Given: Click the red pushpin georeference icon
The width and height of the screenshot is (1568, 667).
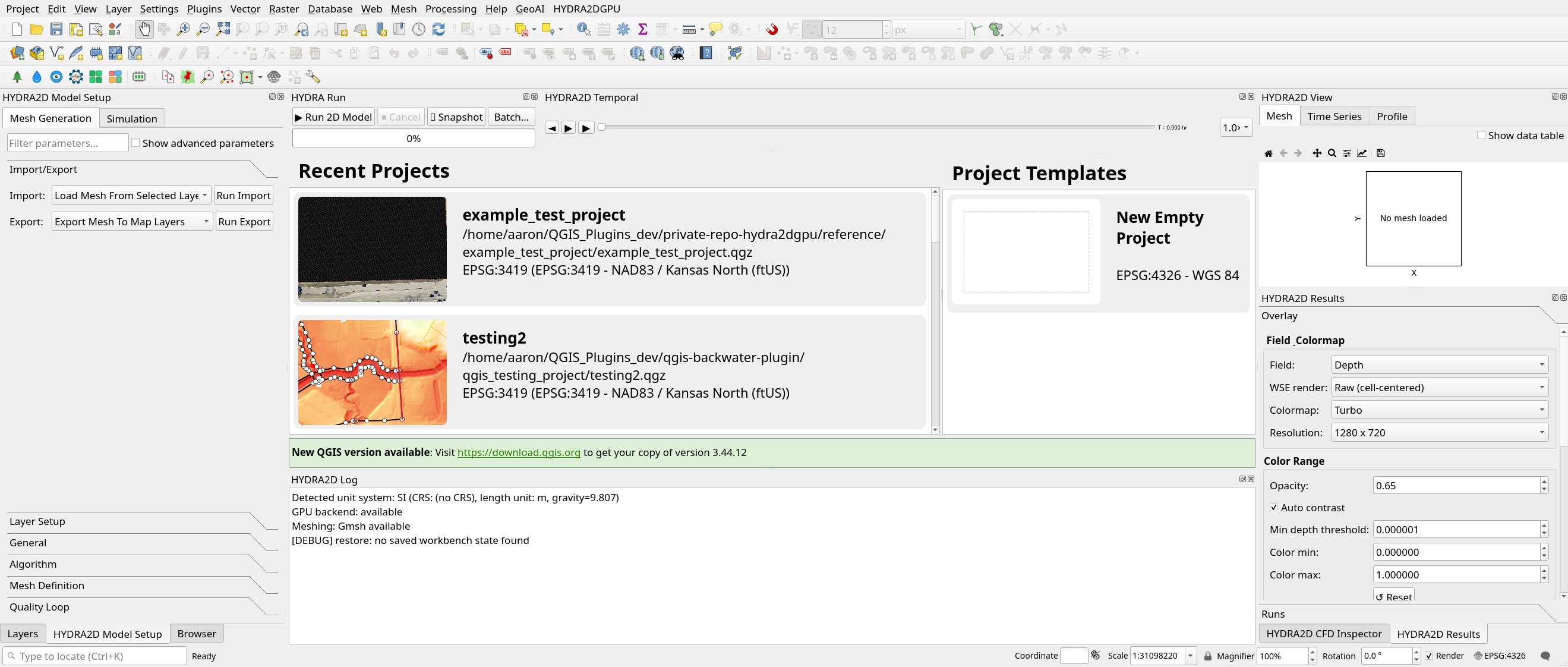Looking at the screenshot, I should (x=188, y=77).
